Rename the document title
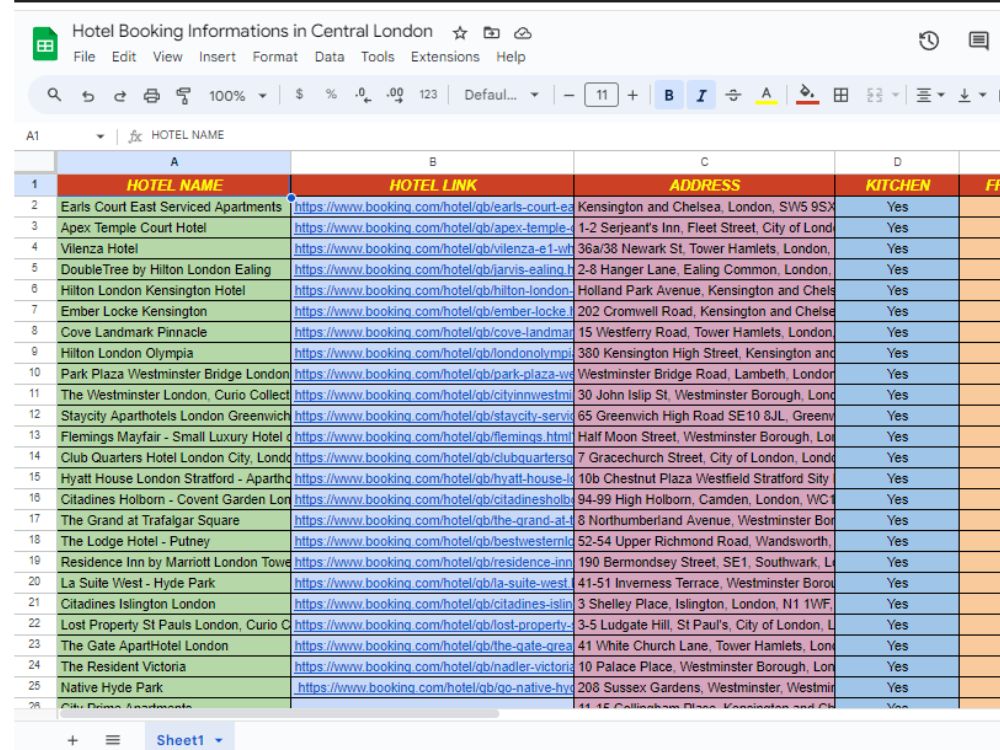 click(x=252, y=31)
